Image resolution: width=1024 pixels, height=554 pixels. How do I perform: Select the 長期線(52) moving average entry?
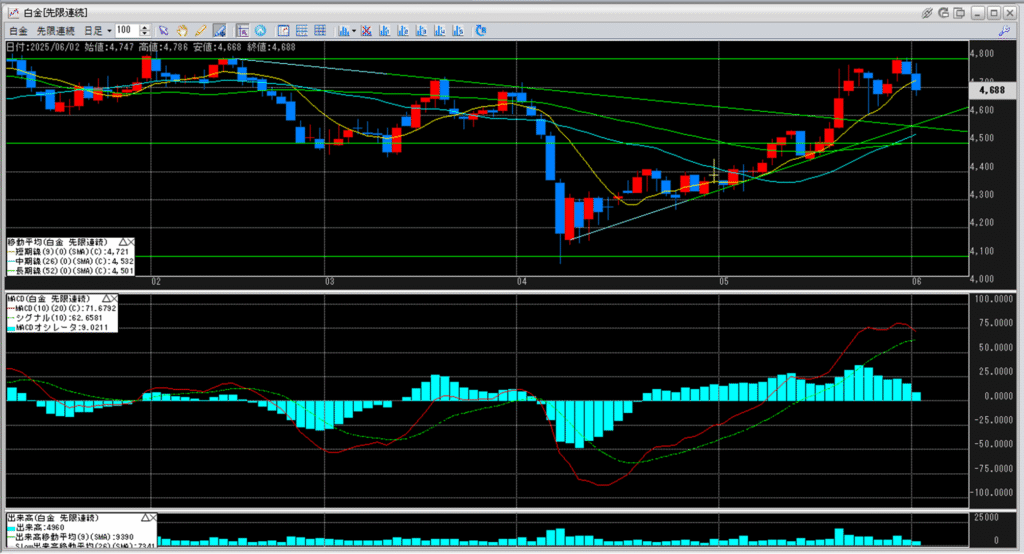point(71,270)
